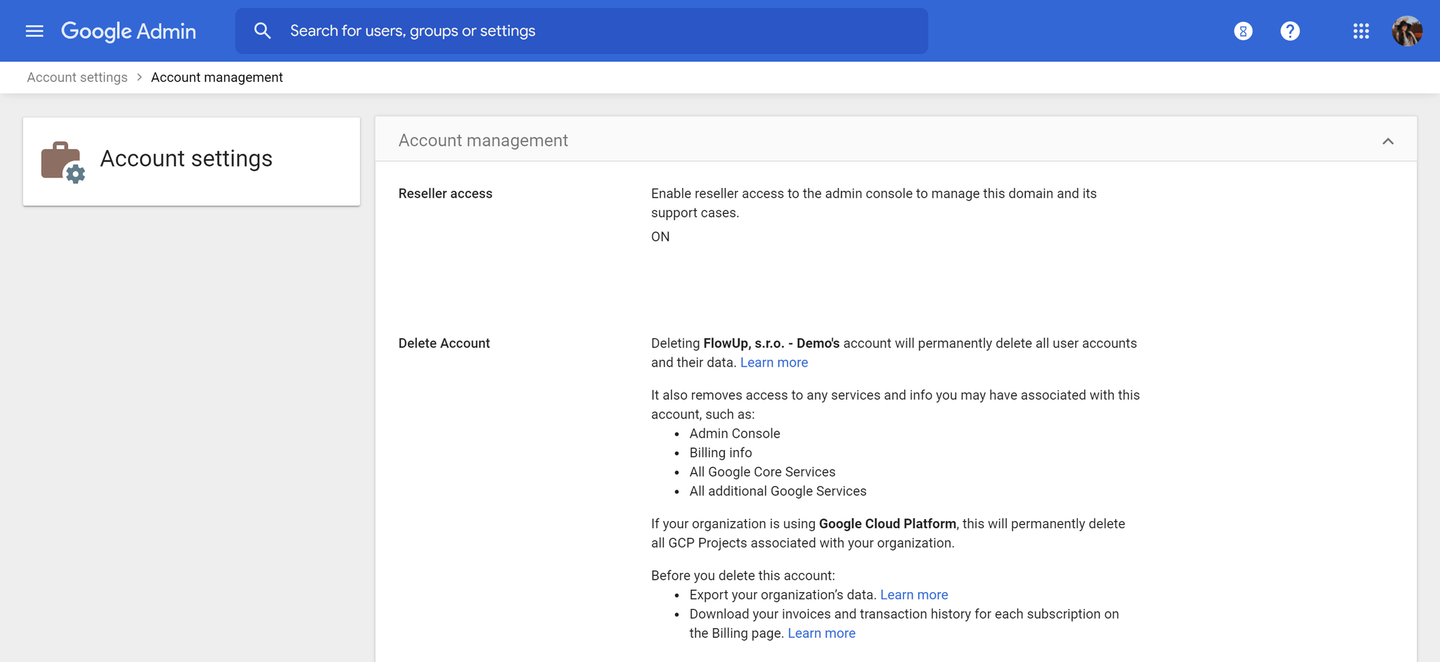Open the account profile avatar
The width and height of the screenshot is (1440, 662).
click(x=1407, y=31)
